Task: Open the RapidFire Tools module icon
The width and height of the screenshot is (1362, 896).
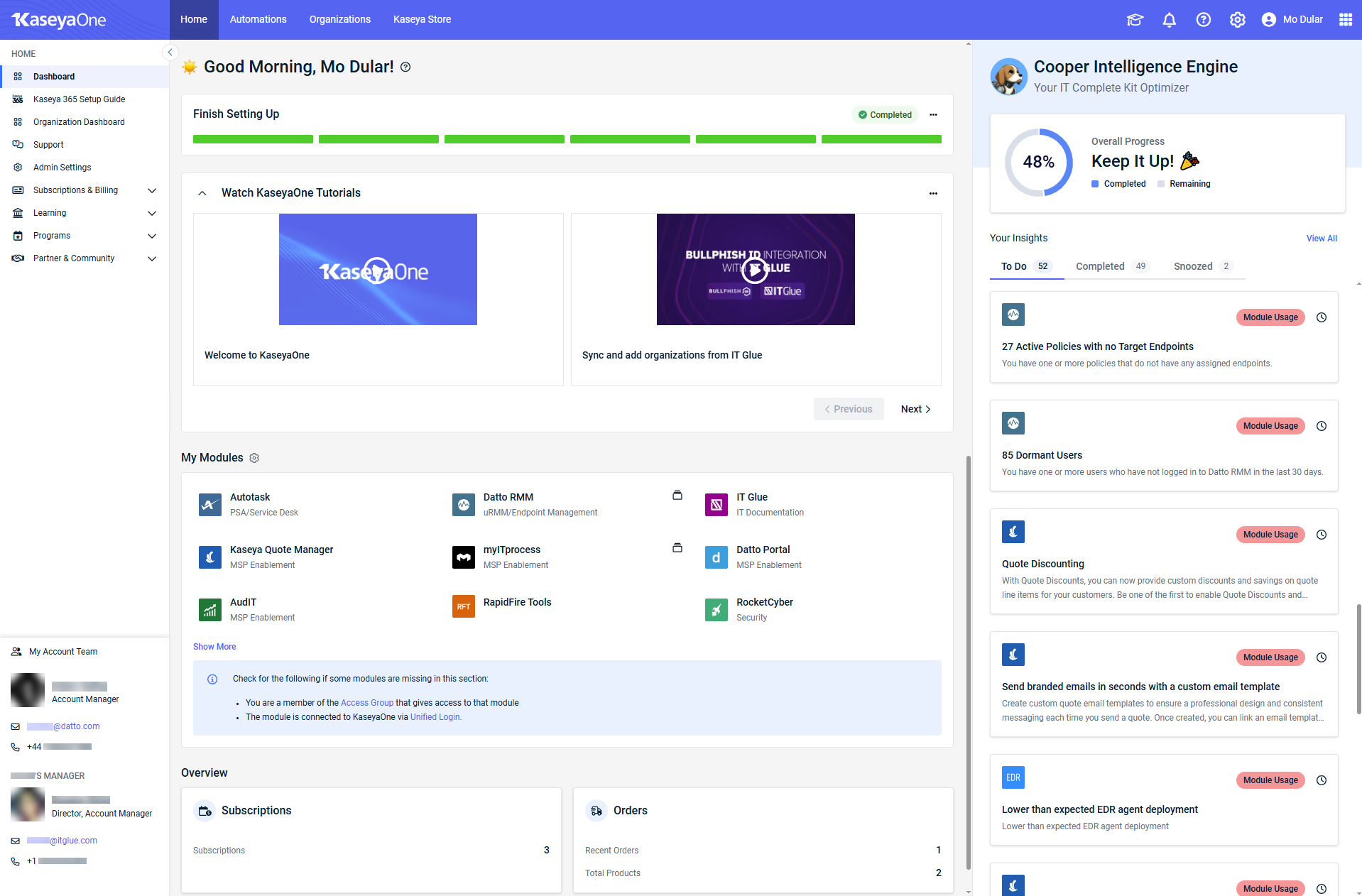Action: pos(463,607)
